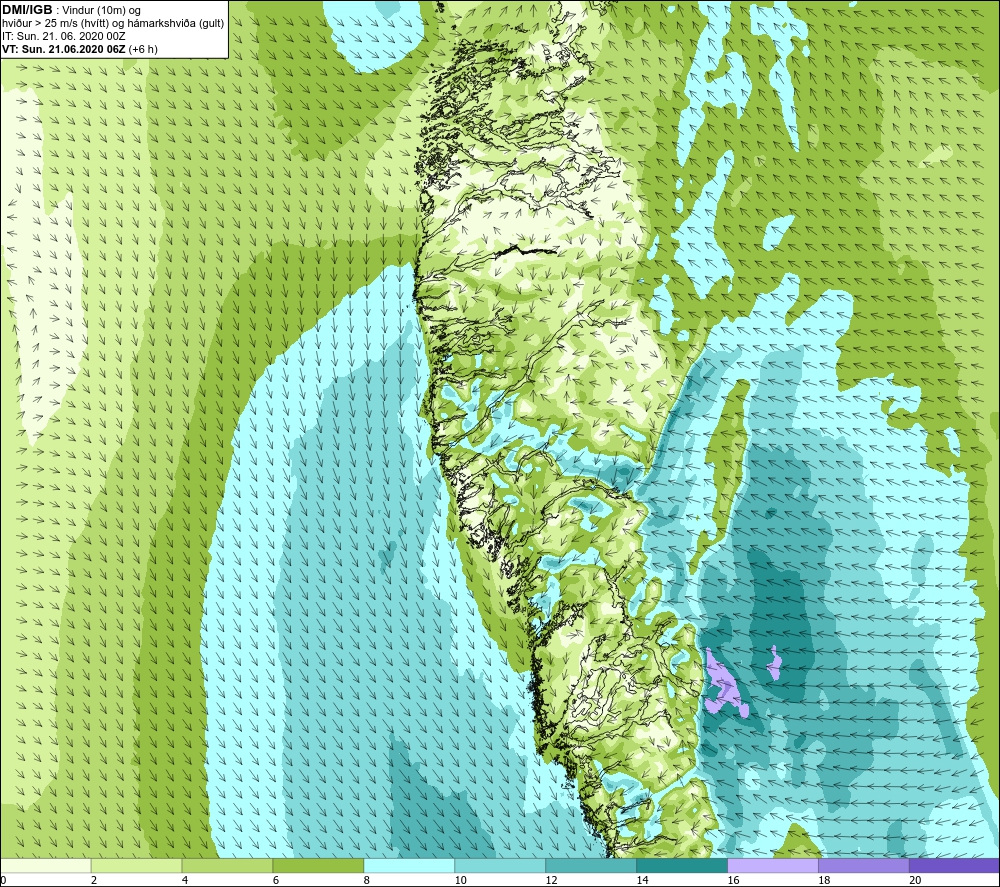This screenshot has height=887, width=1000.
Task: Click the legend value 2
Action: (x=94, y=880)
